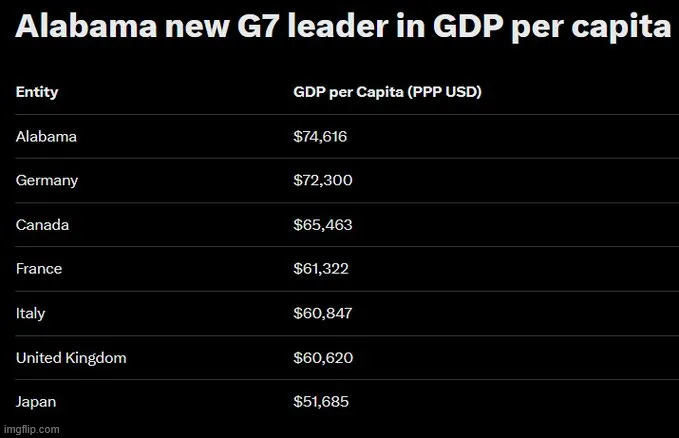Select the United Kingdom entity cell
679x438 pixels.
point(71,358)
